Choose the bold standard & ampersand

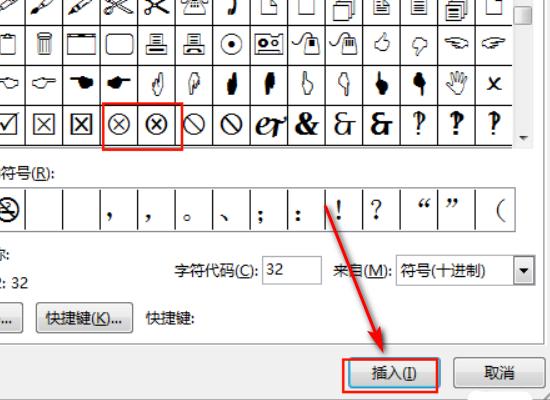(x=306, y=125)
